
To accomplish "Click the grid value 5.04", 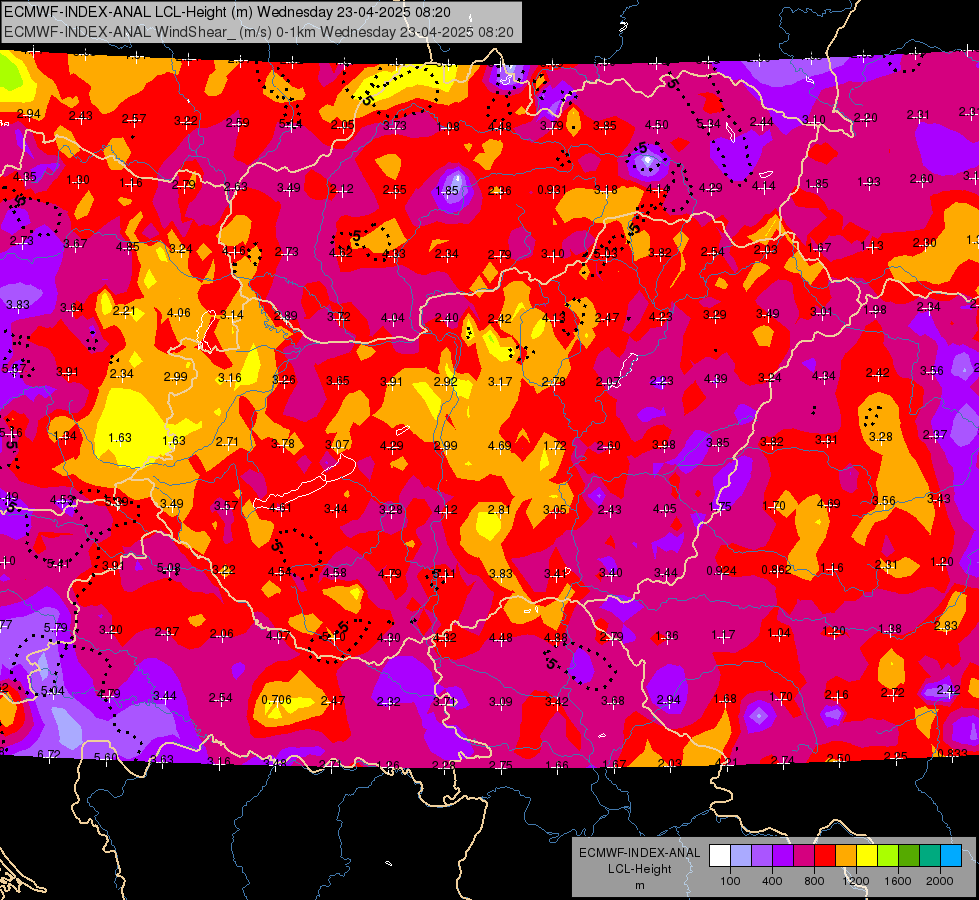I will 52,691.
